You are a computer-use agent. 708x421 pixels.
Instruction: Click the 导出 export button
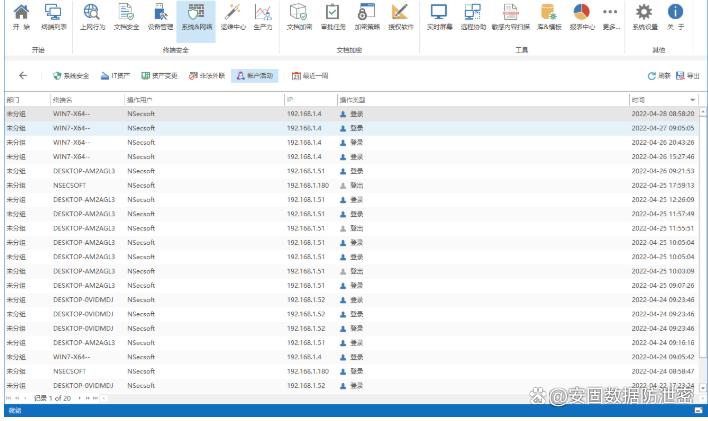(688, 76)
